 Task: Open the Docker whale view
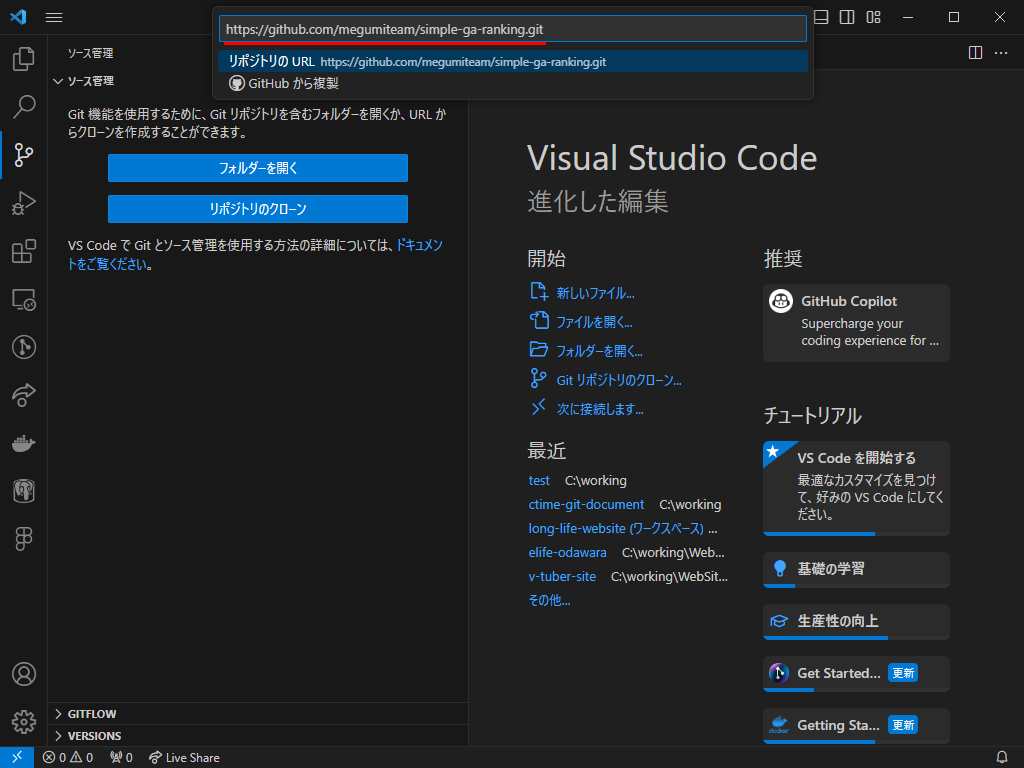(x=24, y=443)
